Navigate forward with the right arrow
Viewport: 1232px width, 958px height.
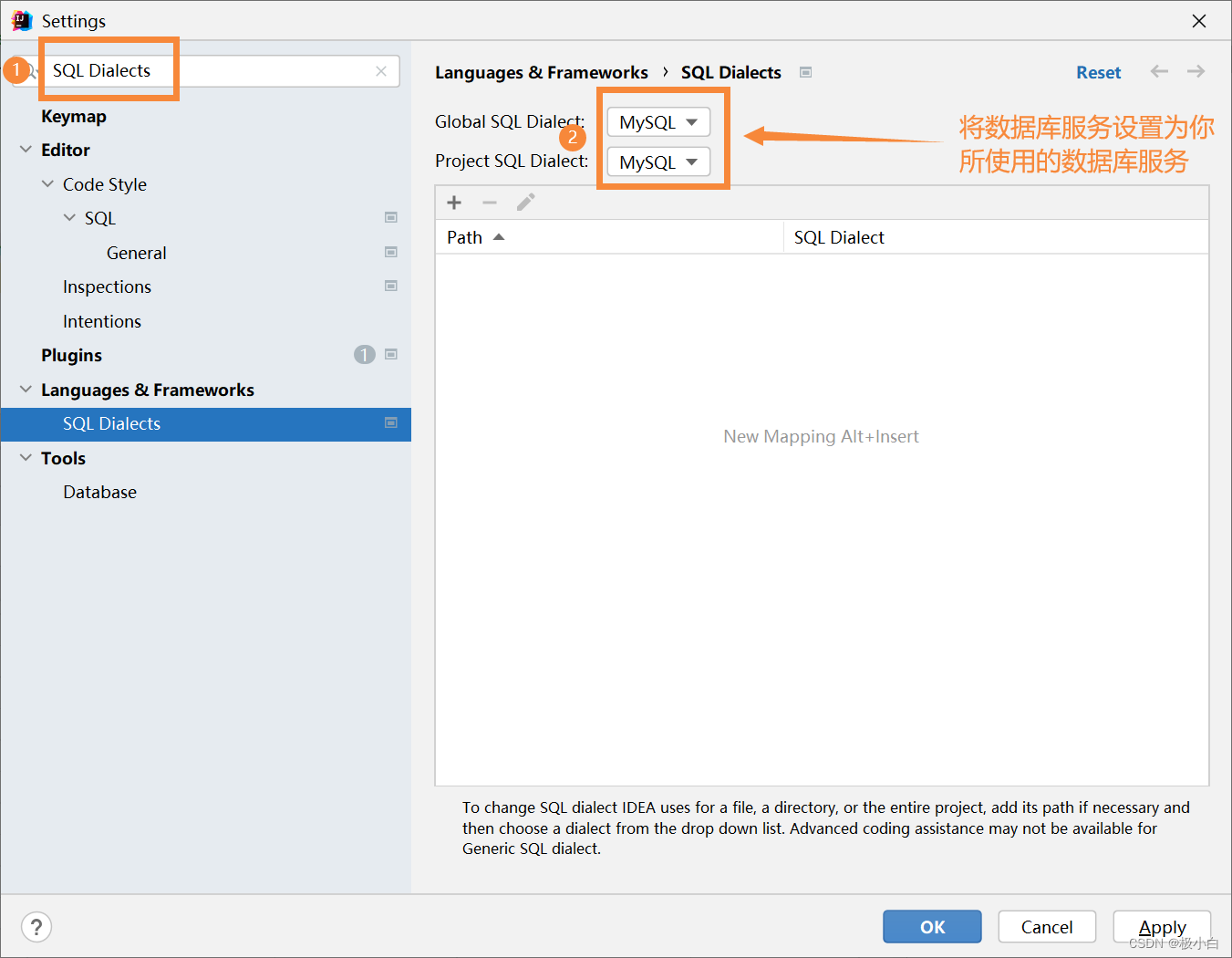pos(1196,71)
